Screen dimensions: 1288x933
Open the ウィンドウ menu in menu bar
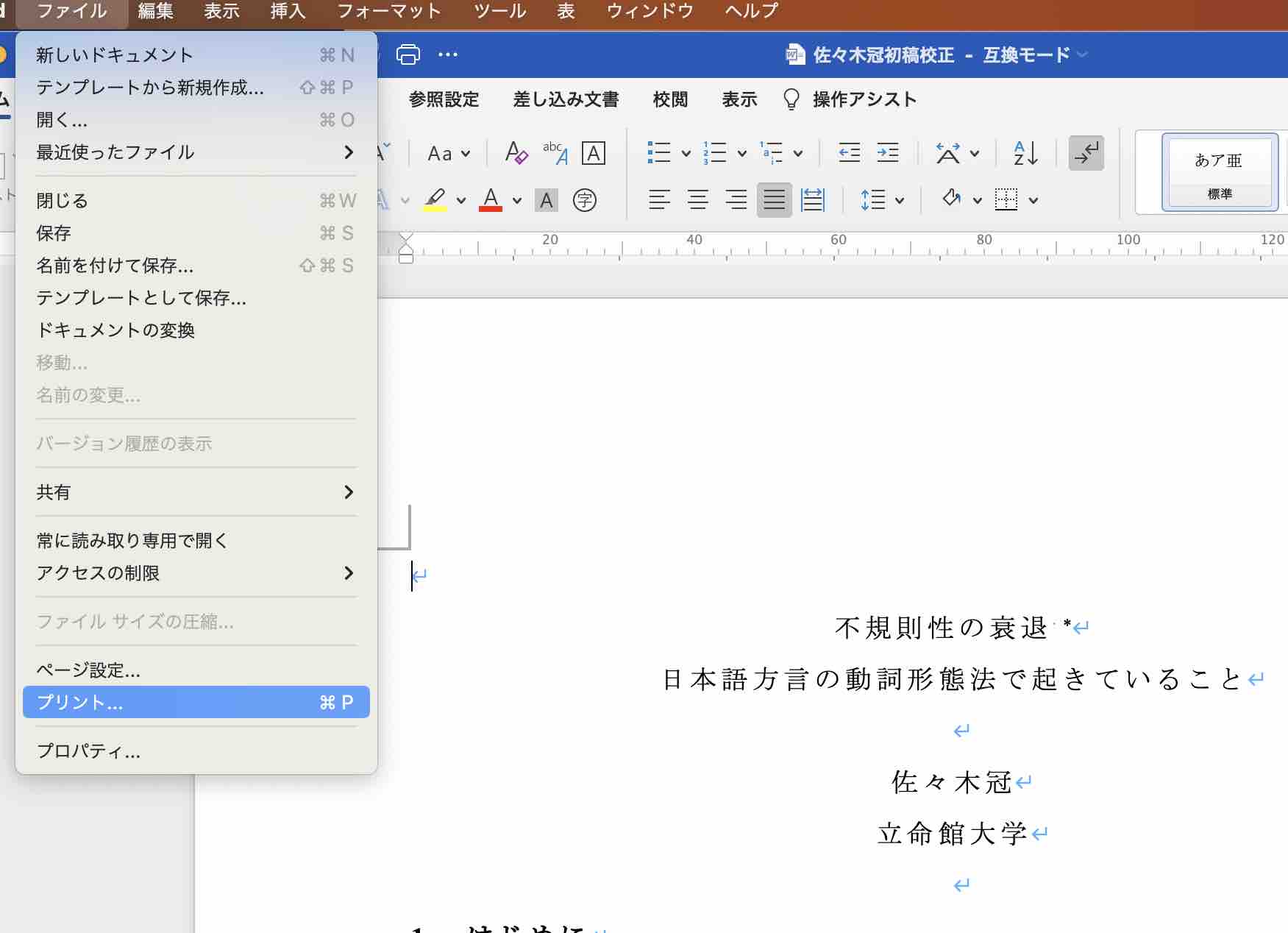tap(650, 11)
